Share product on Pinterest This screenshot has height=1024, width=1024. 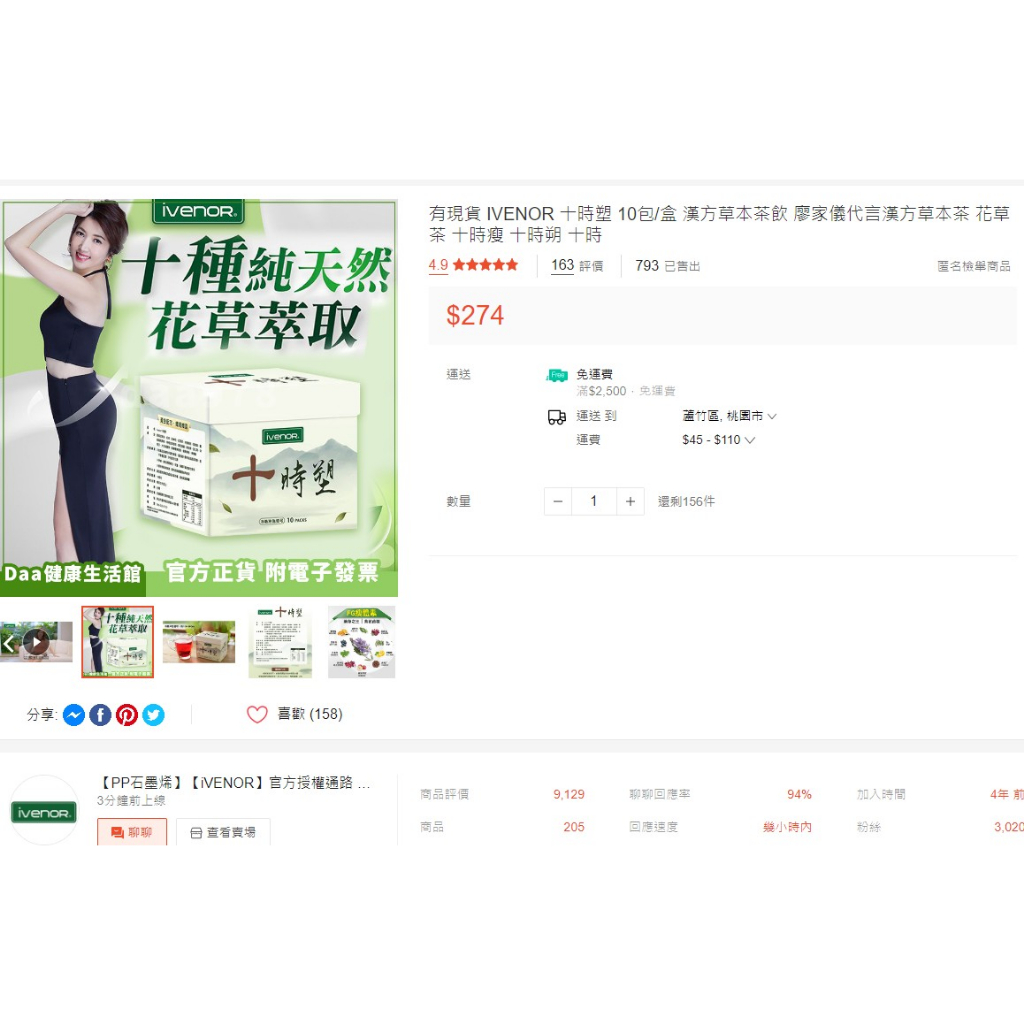pos(127,715)
